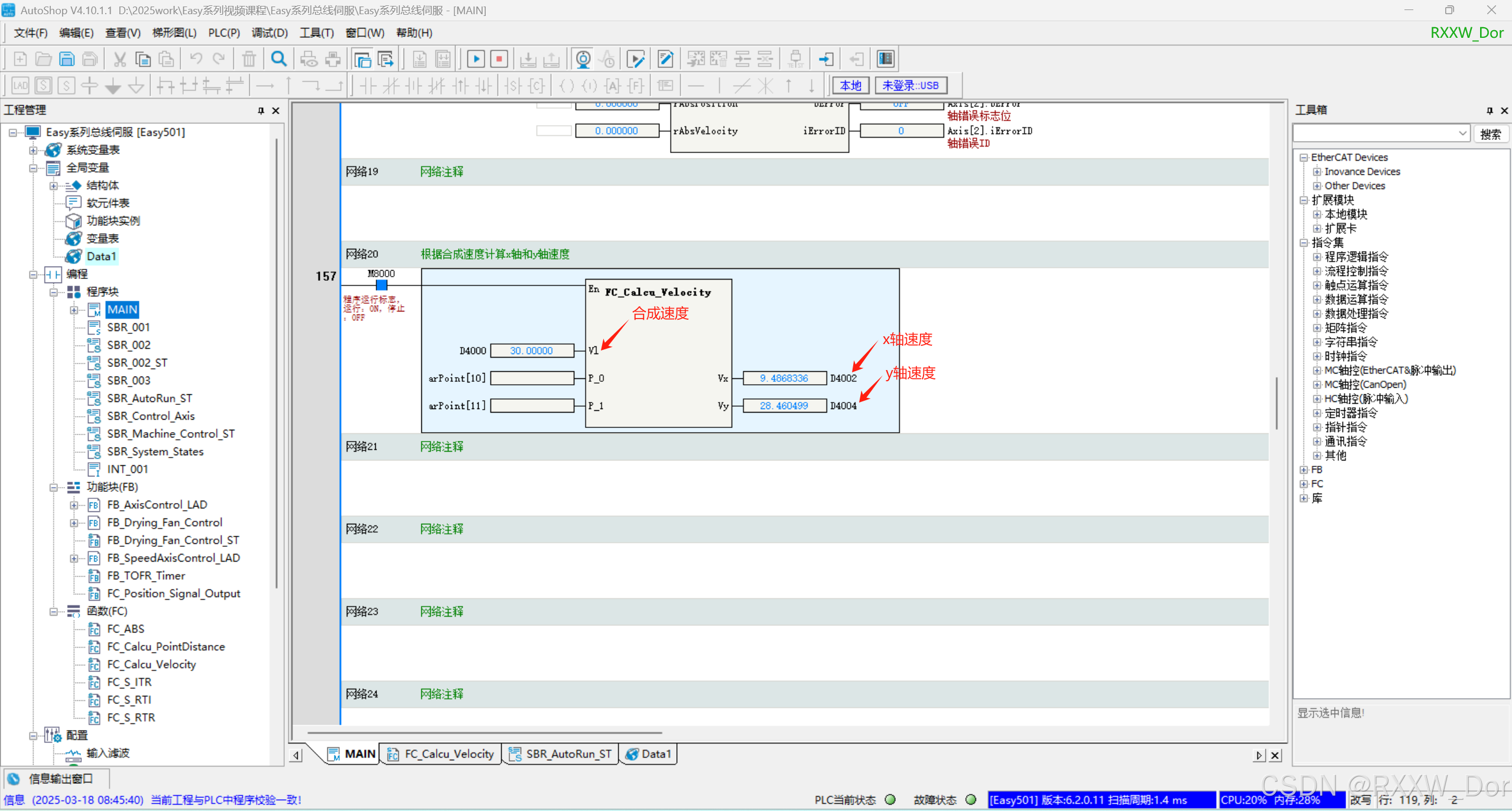Pin the 工具箱 panel
The image size is (1512, 811).
pos(1490,111)
